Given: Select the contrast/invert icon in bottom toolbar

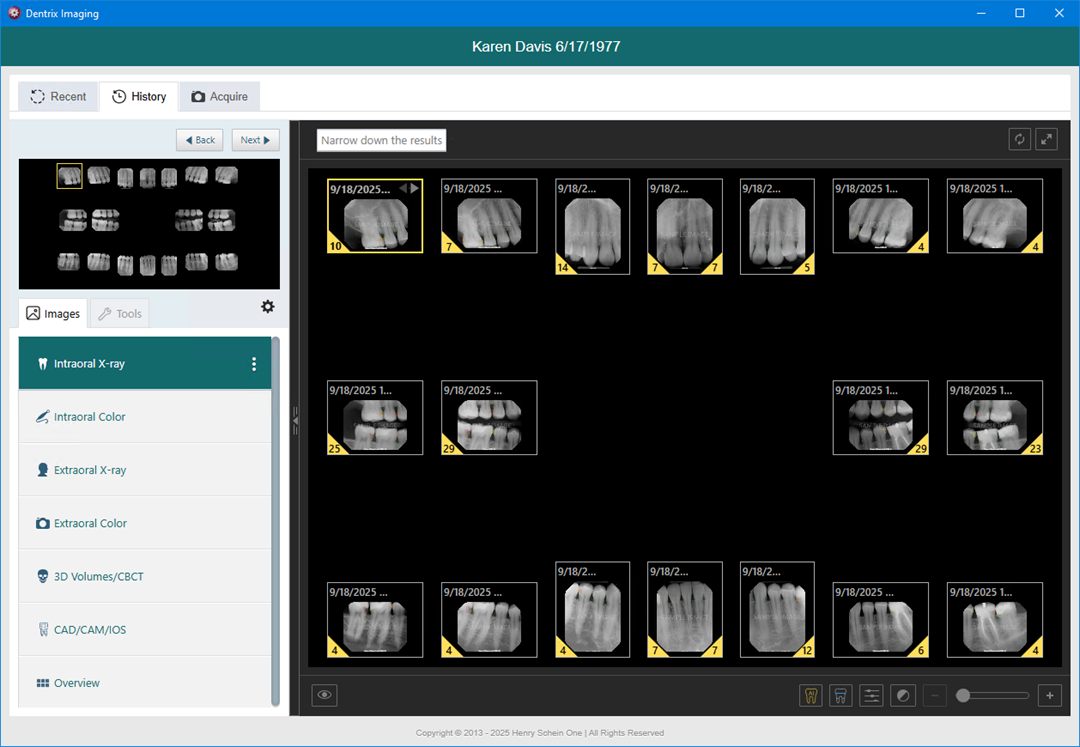Looking at the screenshot, I should pos(902,695).
